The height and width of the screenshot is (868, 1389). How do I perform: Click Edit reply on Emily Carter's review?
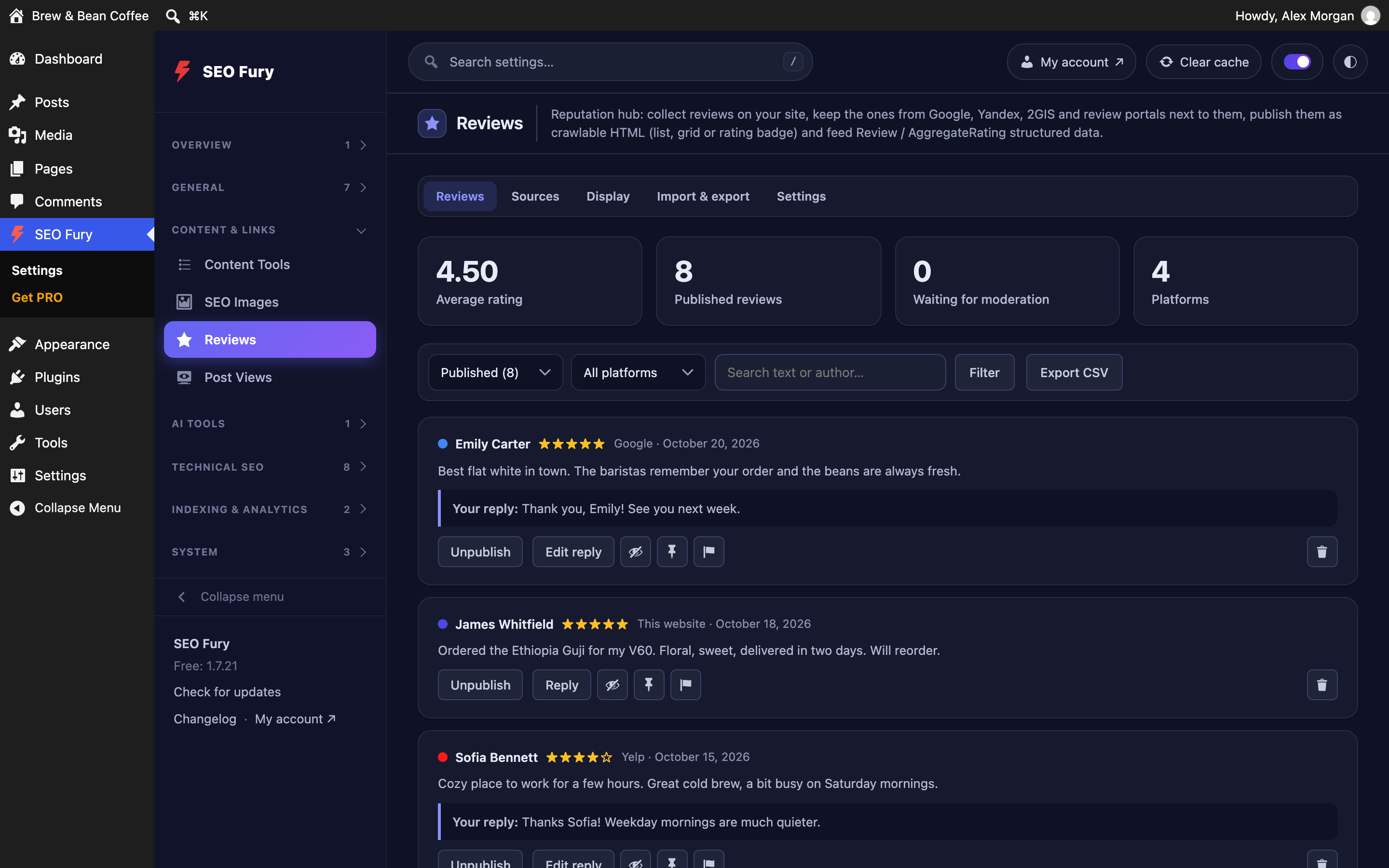point(573,552)
